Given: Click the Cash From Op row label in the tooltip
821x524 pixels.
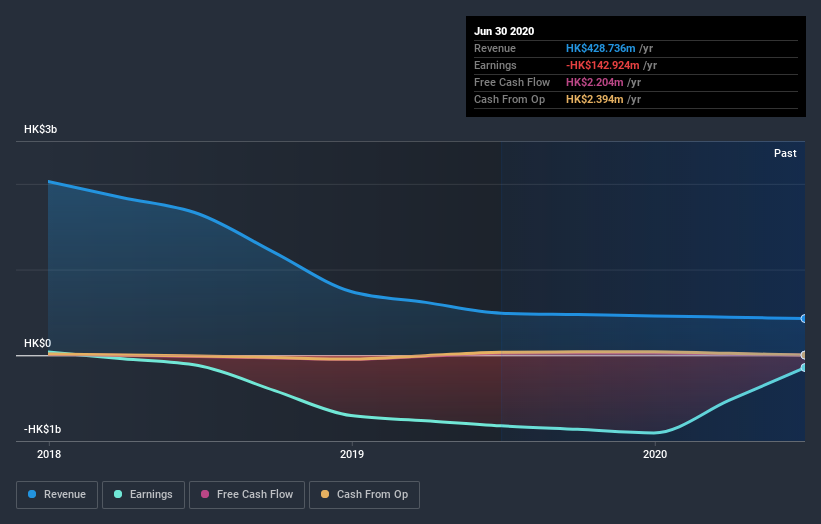Looking at the screenshot, I should click(509, 99).
